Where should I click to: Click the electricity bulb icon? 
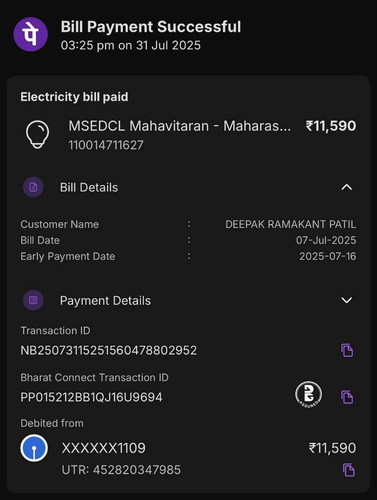[x=38, y=134]
